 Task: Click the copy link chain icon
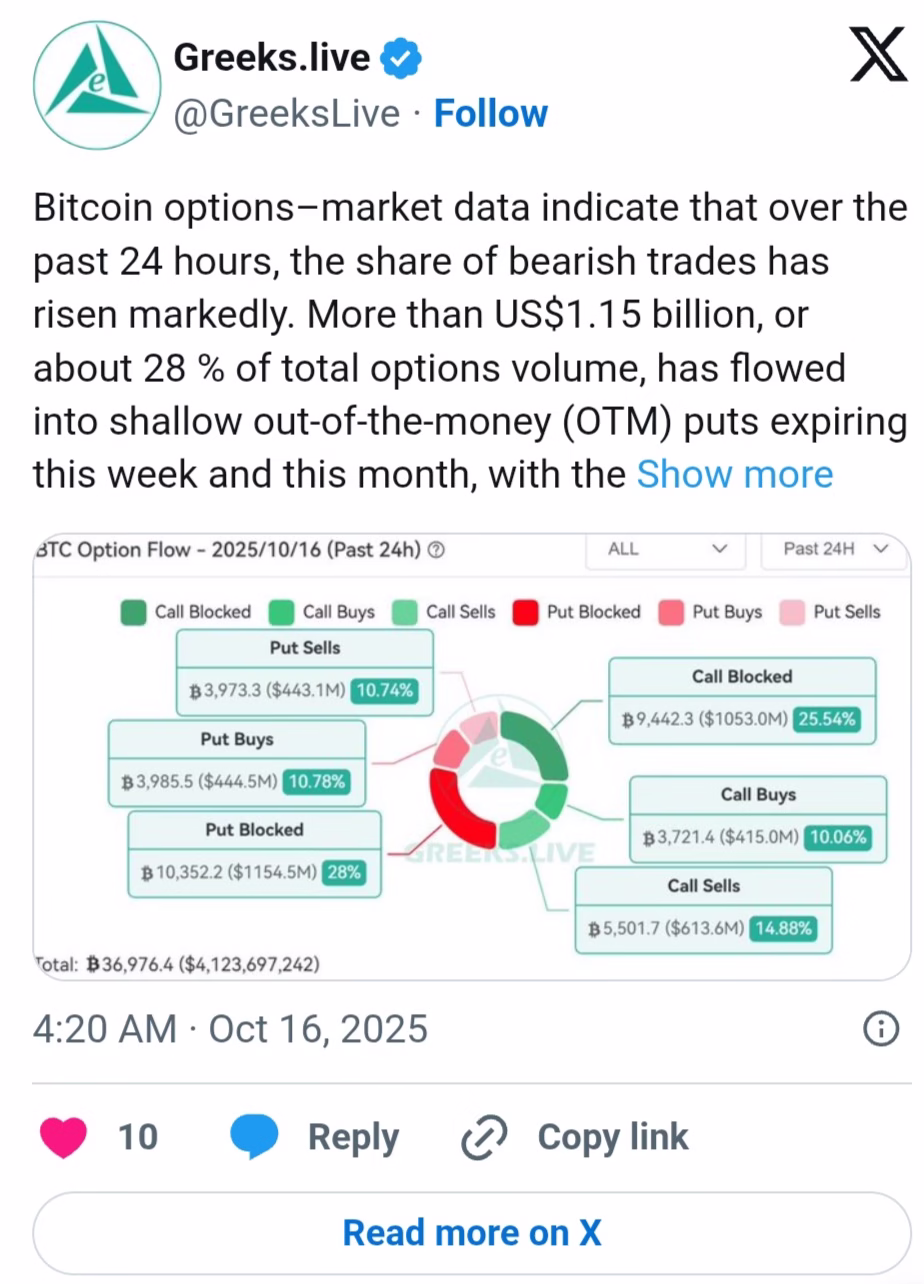485,1138
